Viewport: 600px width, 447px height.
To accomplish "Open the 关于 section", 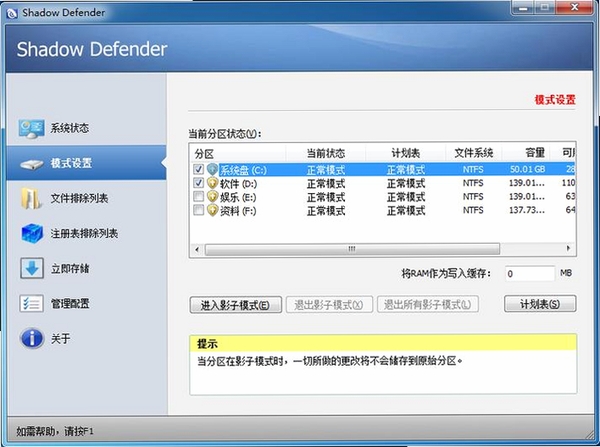I will [86, 339].
